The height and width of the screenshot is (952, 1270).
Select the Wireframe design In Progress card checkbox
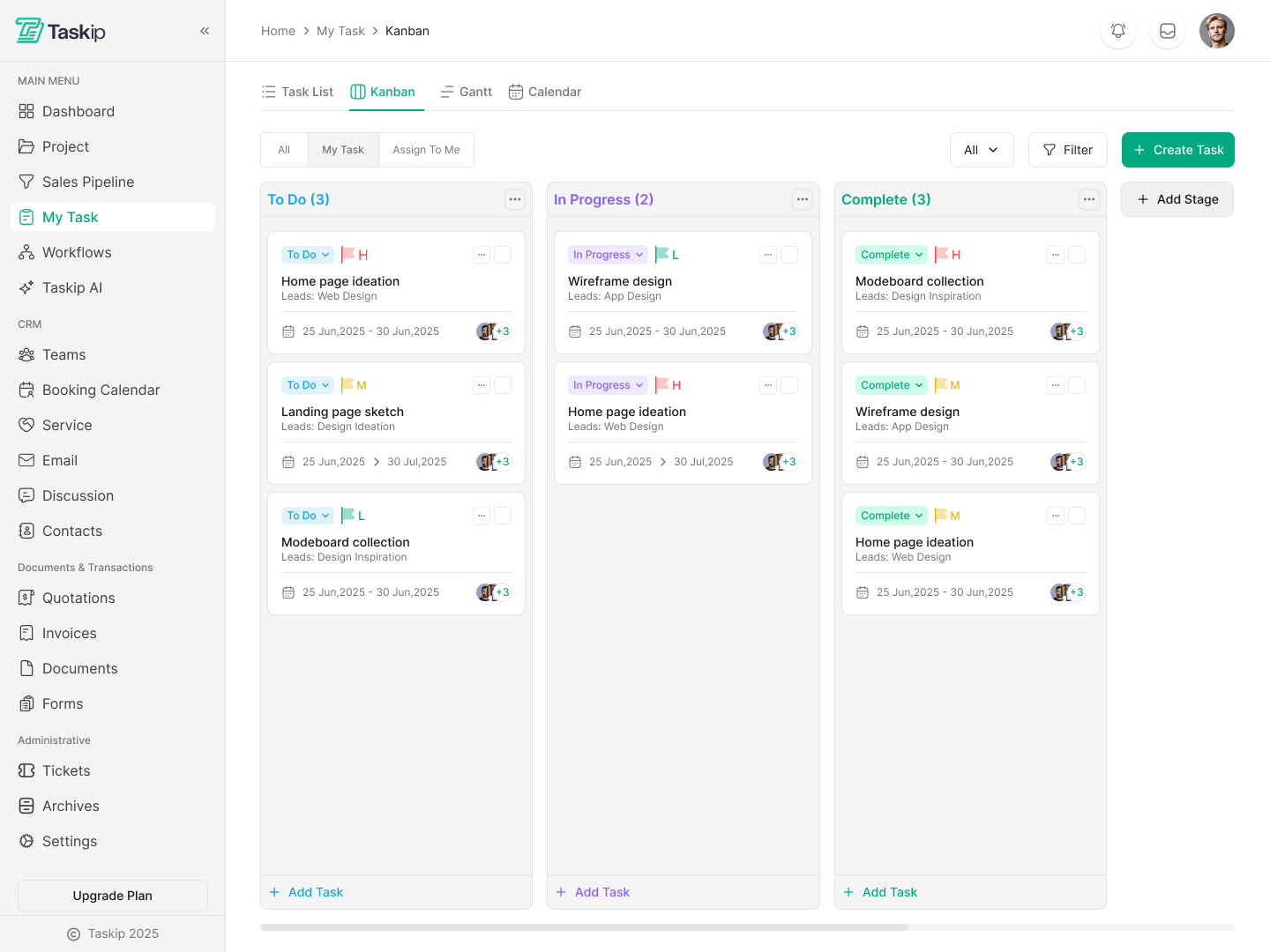tap(789, 255)
